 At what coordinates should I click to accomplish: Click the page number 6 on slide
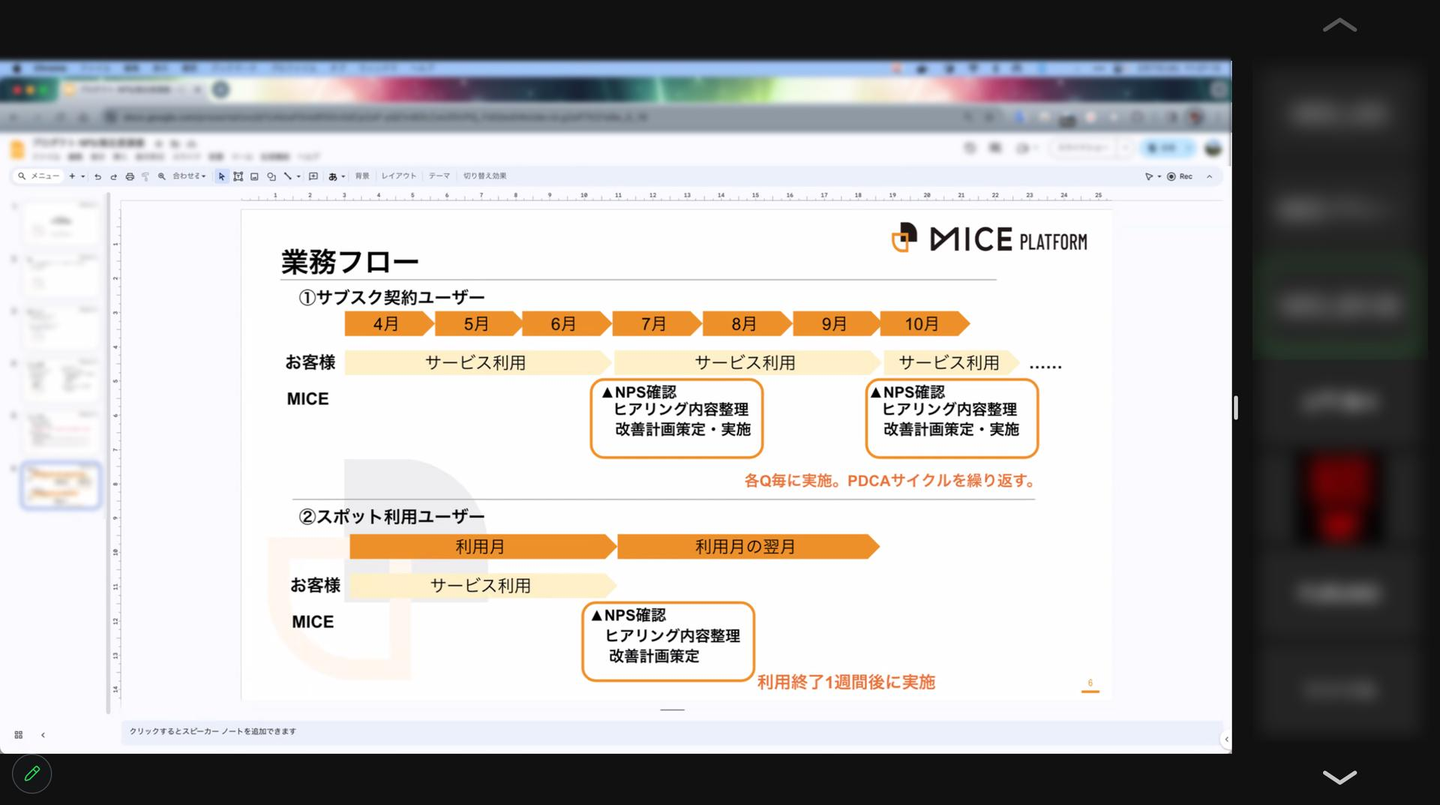coord(1090,684)
